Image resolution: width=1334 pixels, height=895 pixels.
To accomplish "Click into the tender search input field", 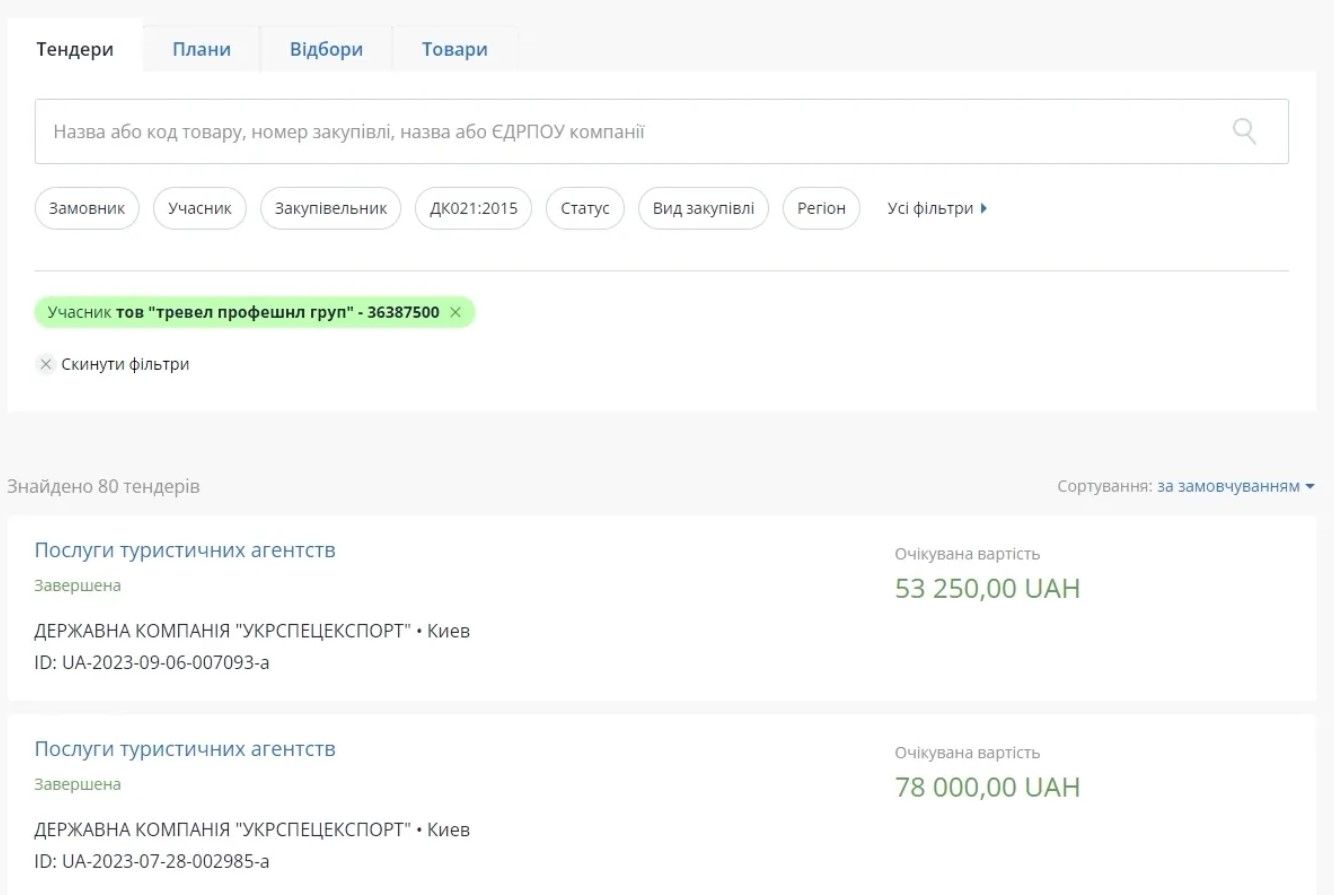I will tap(620, 131).
